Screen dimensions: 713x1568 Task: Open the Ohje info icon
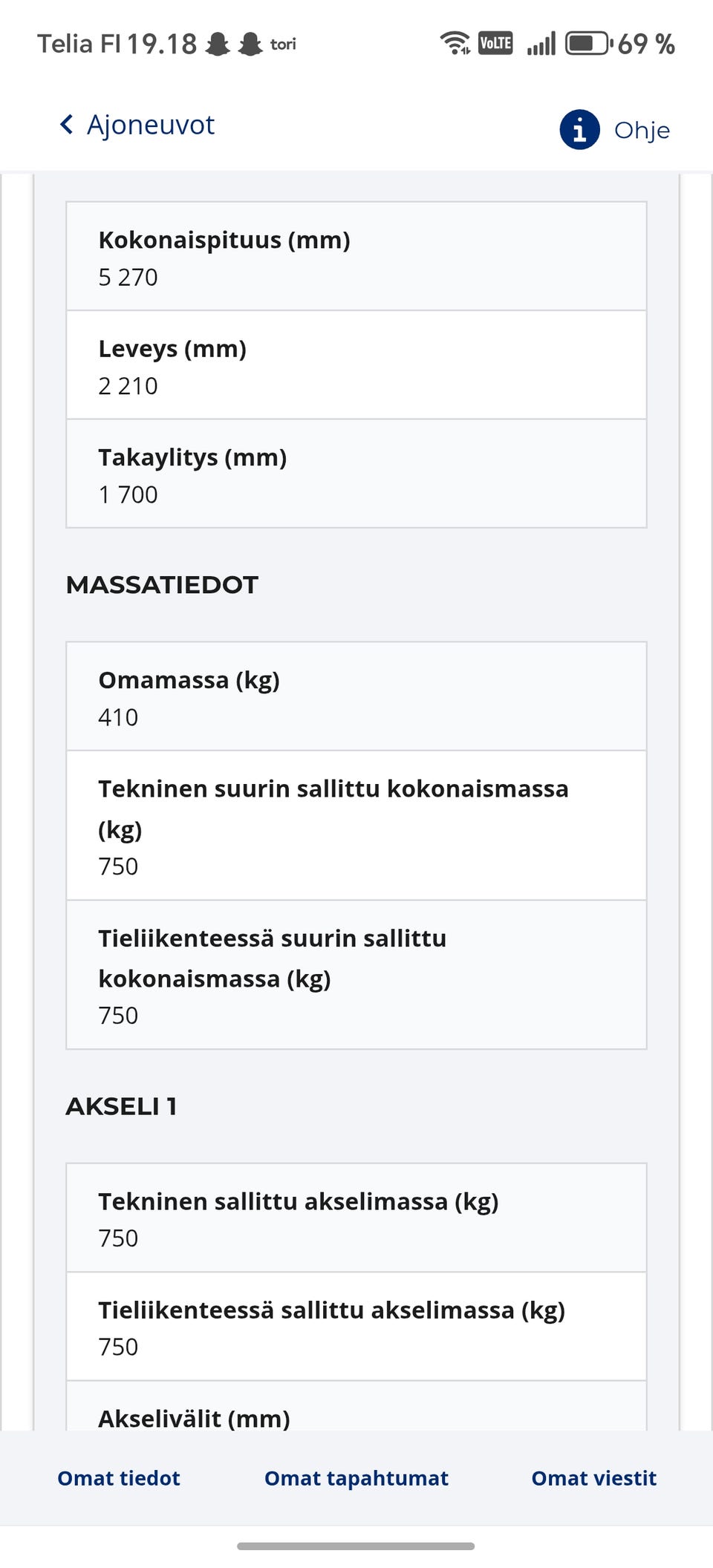pos(579,130)
